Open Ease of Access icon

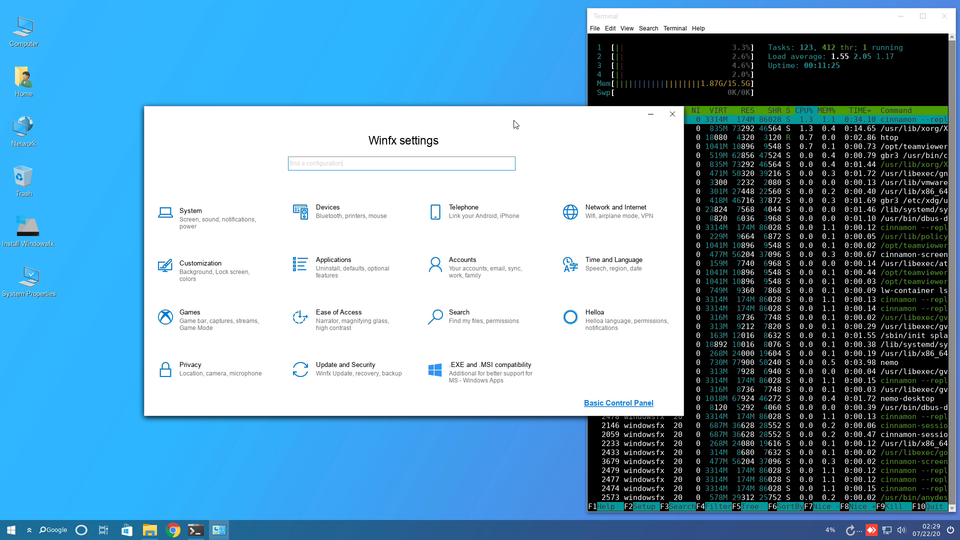click(x=300, y=317)
